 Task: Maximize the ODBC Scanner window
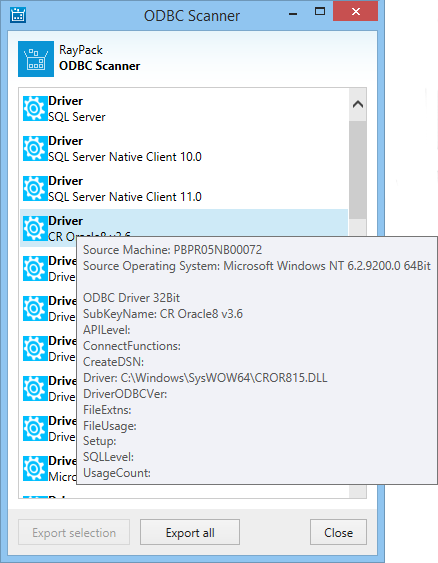320,11
